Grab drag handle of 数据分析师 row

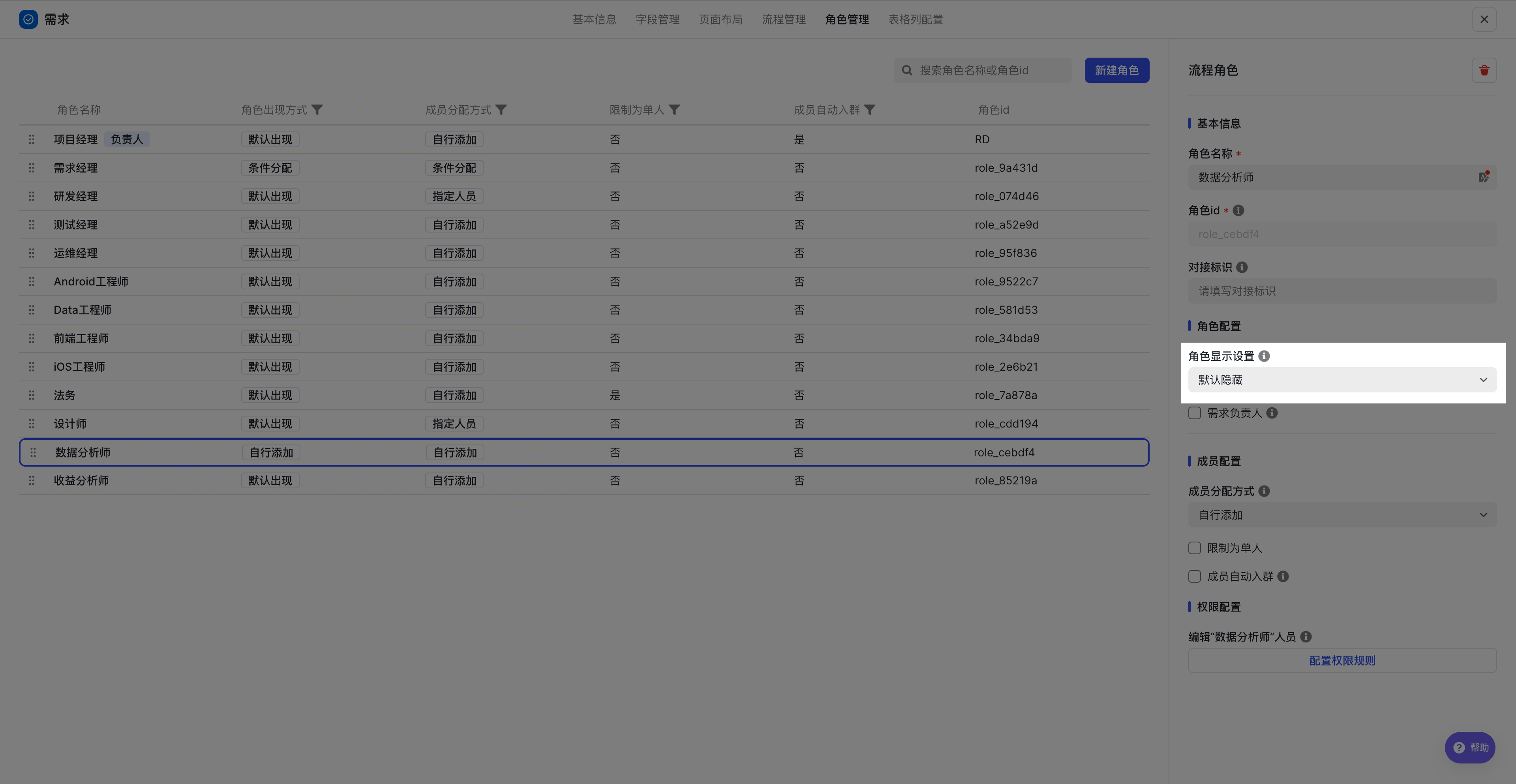tap(33, 453)
